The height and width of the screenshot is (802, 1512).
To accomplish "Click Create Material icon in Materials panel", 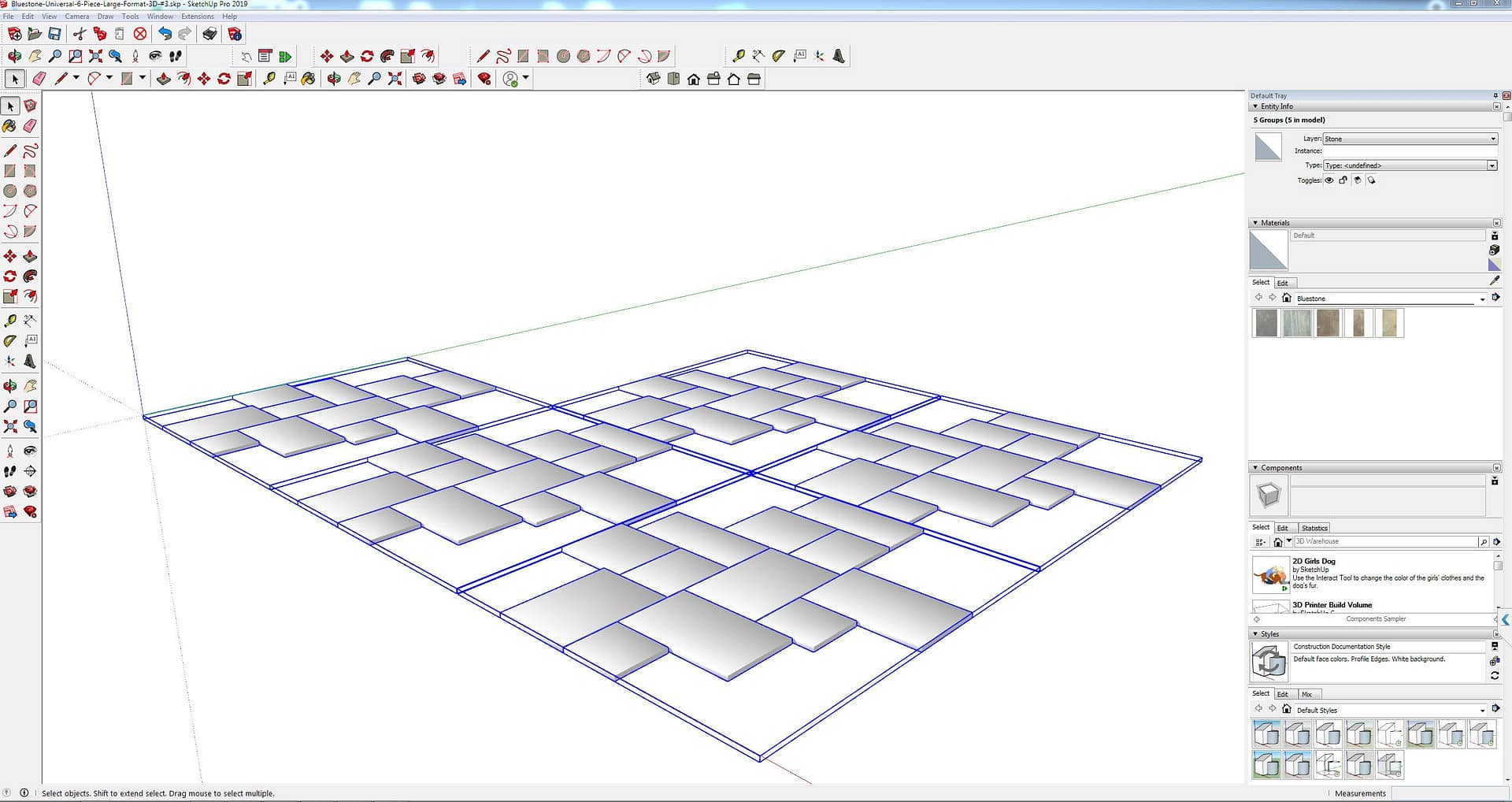I will [1494, 250].
